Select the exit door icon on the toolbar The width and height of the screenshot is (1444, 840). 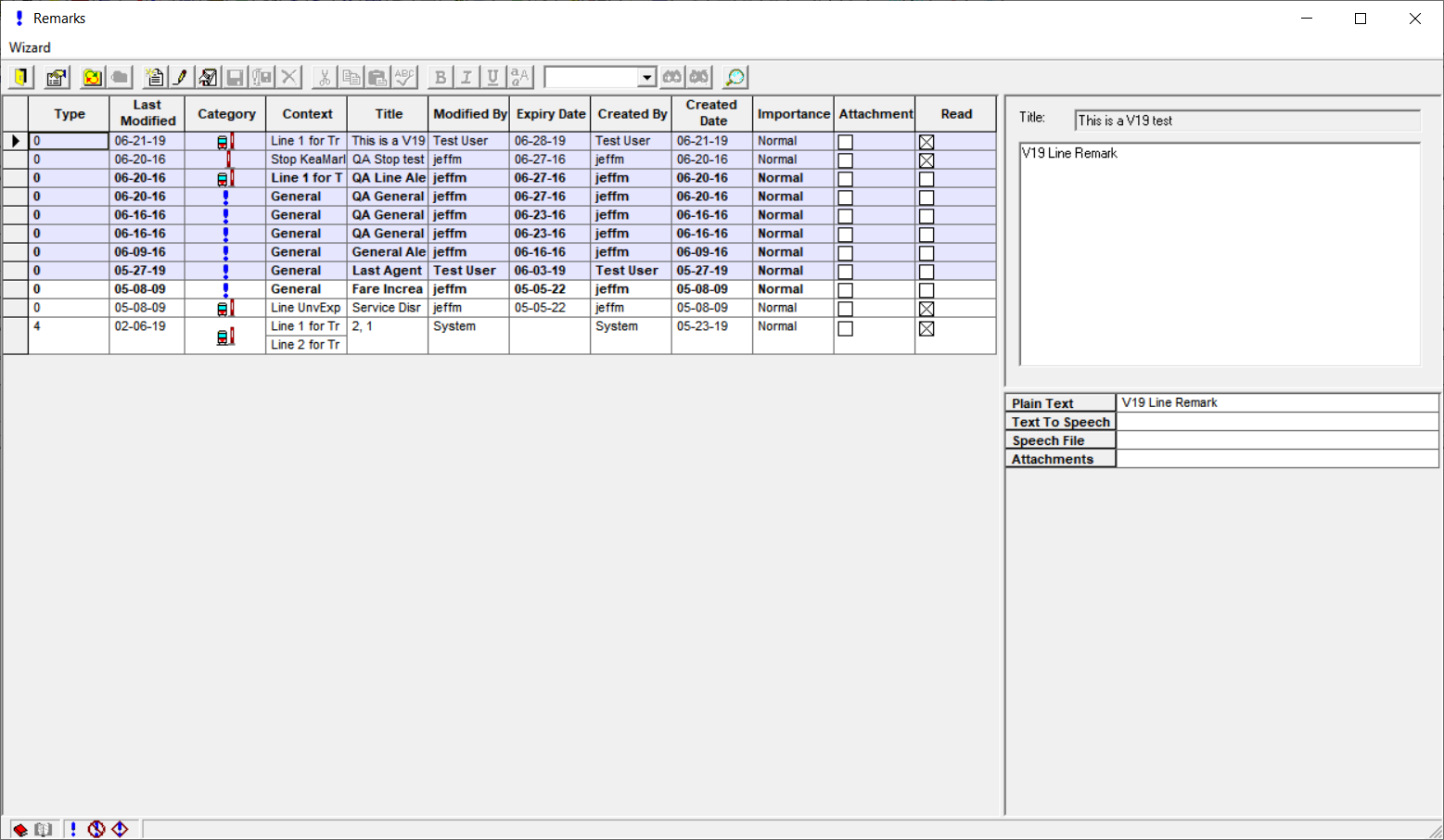[x=19, y=77]
